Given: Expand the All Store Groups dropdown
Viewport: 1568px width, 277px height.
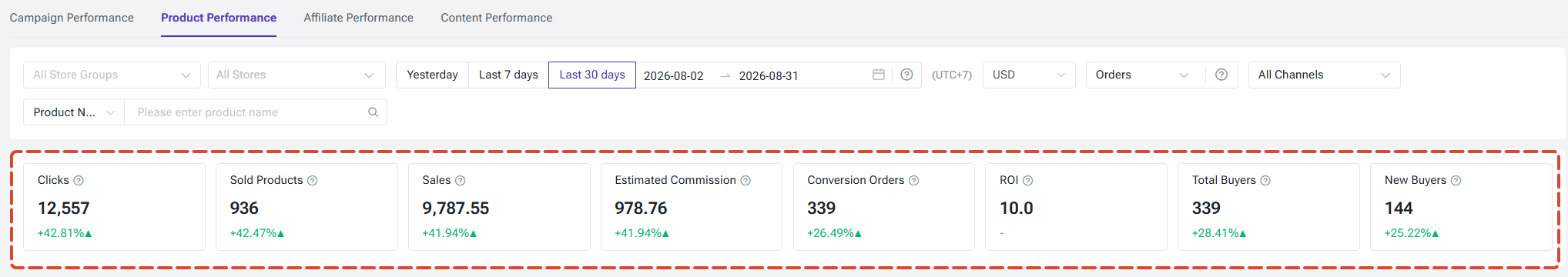Looking at the screenshot, I should [112, 75].
